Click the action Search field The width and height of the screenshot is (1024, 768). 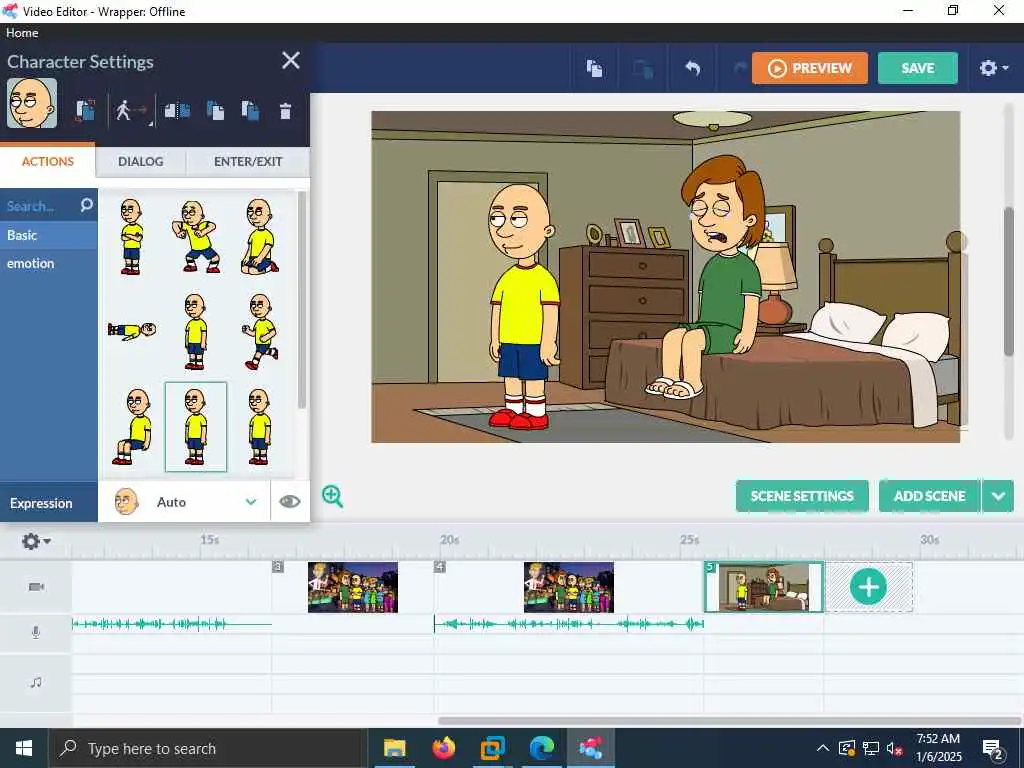coord(39,206)
